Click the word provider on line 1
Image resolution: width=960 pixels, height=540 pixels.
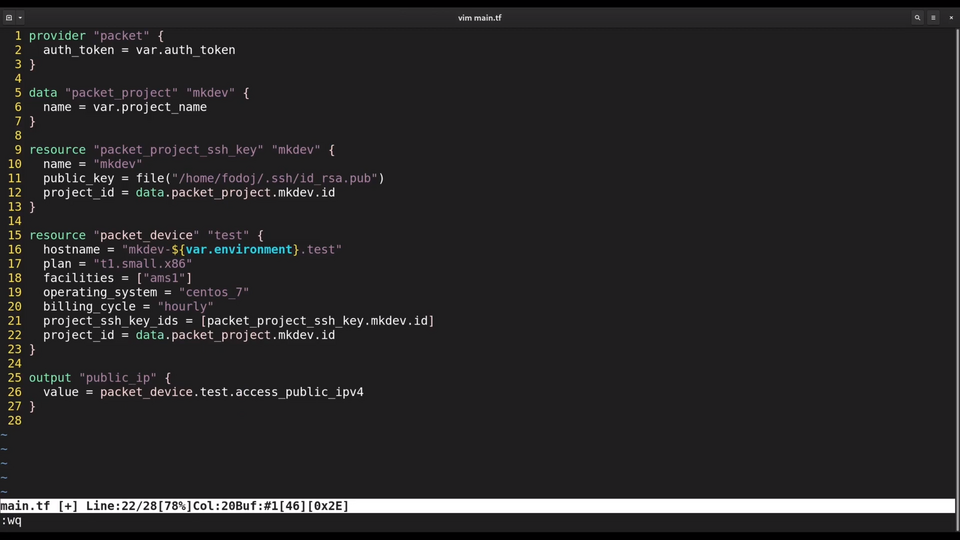[57, 36]
